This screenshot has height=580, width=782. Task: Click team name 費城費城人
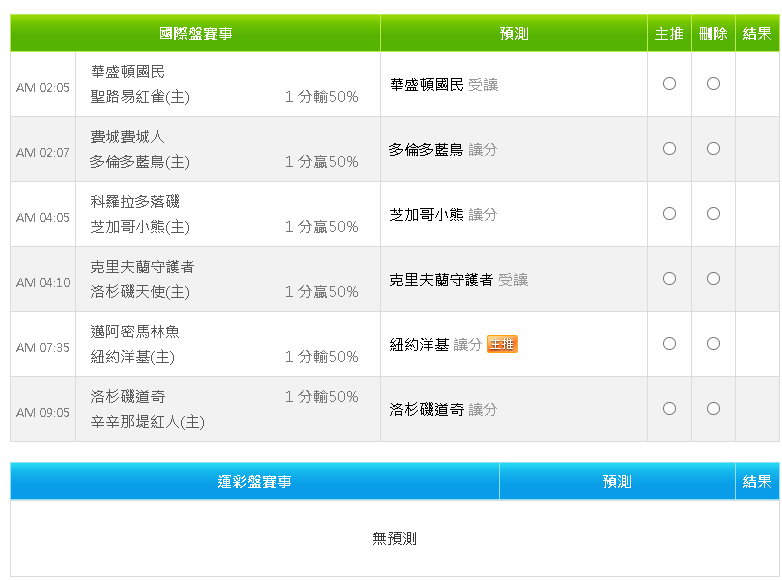[128, 137]
